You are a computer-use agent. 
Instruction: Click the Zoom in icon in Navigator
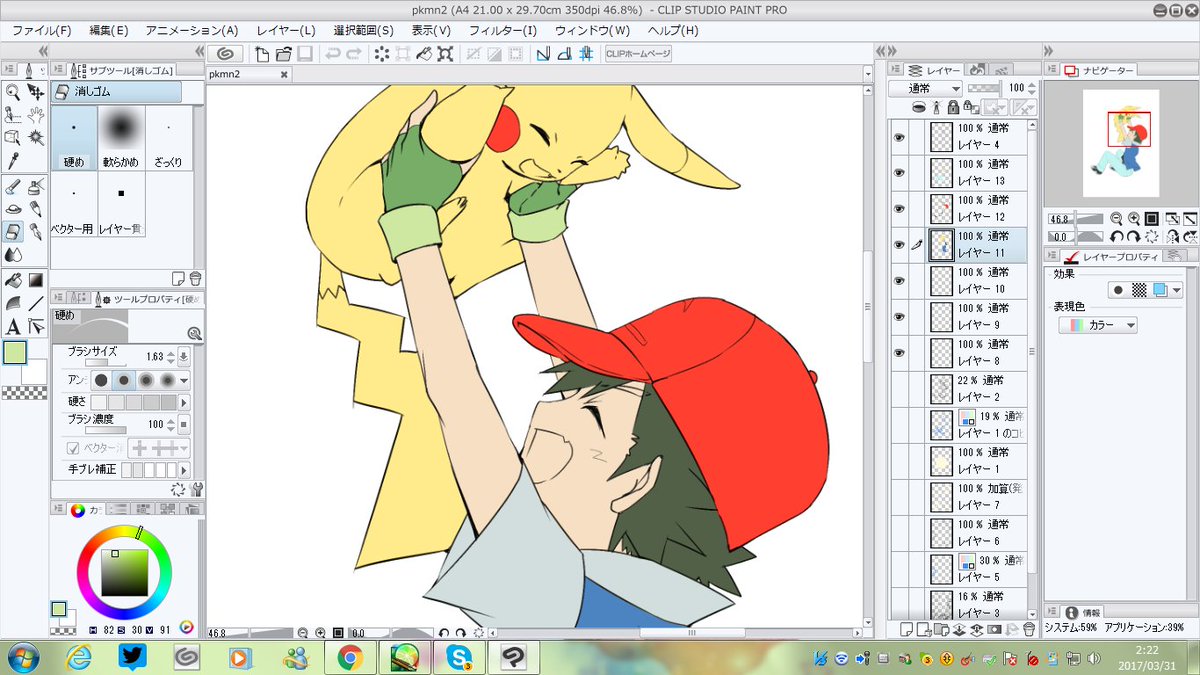[x=1134, y=218]
